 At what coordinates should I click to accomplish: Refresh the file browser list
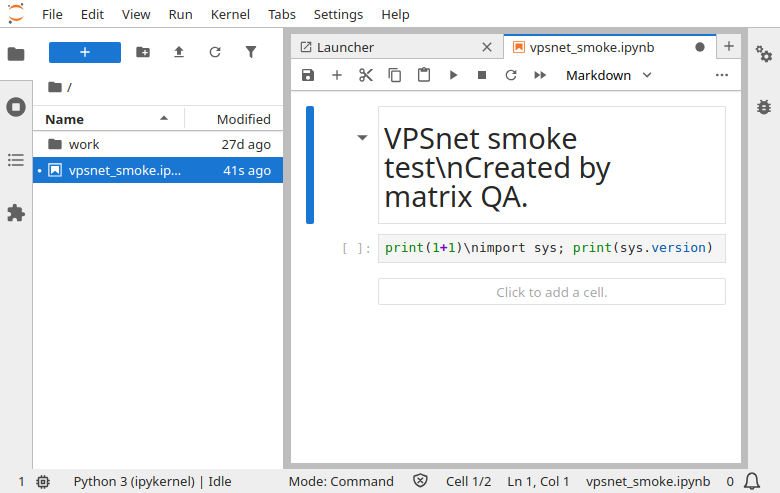215,52
